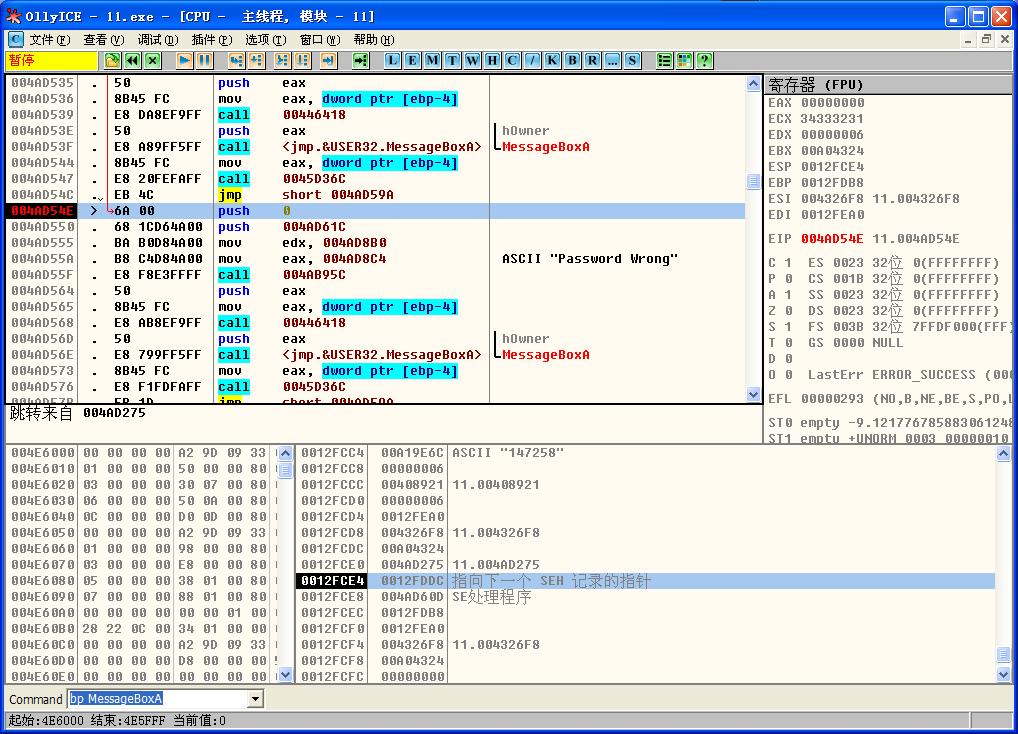Open Threads window with T button
1018x734 pixels.
pos(453,61)
